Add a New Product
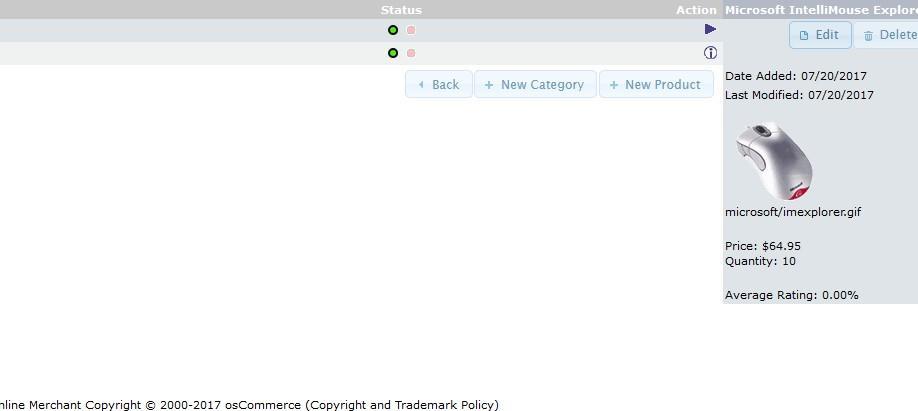Image resolution: width=918 pixels, height=411 pixels. (656, 84)
